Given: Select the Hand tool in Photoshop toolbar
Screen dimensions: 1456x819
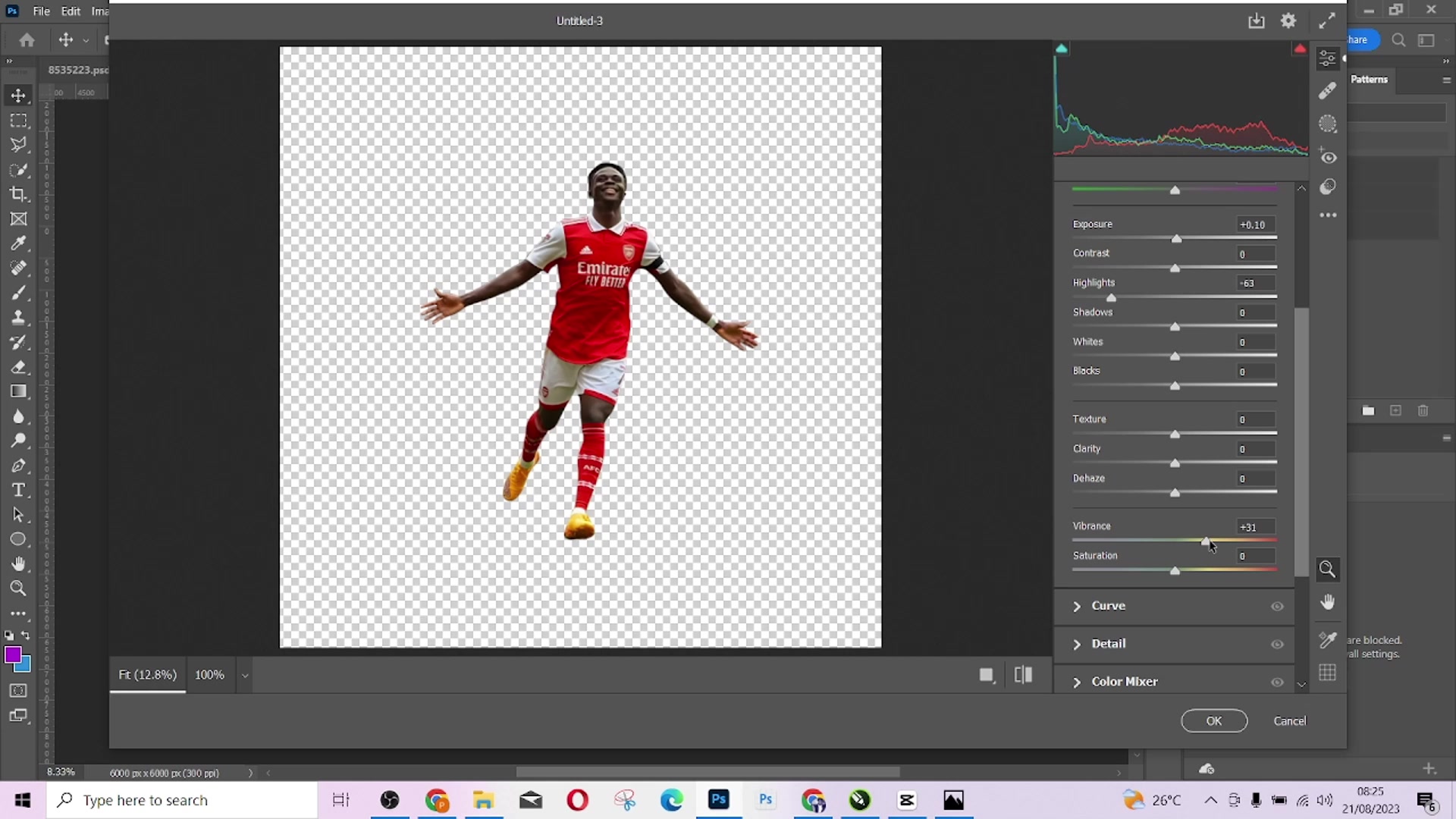Looking at the screenshot, I should point(18,564).
